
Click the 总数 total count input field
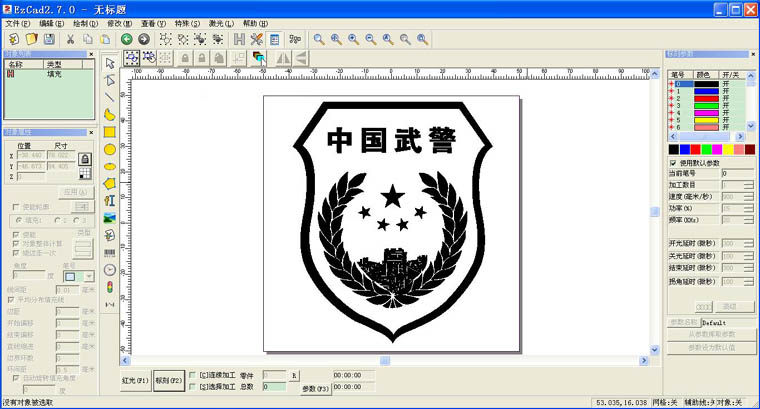(274, 387)
